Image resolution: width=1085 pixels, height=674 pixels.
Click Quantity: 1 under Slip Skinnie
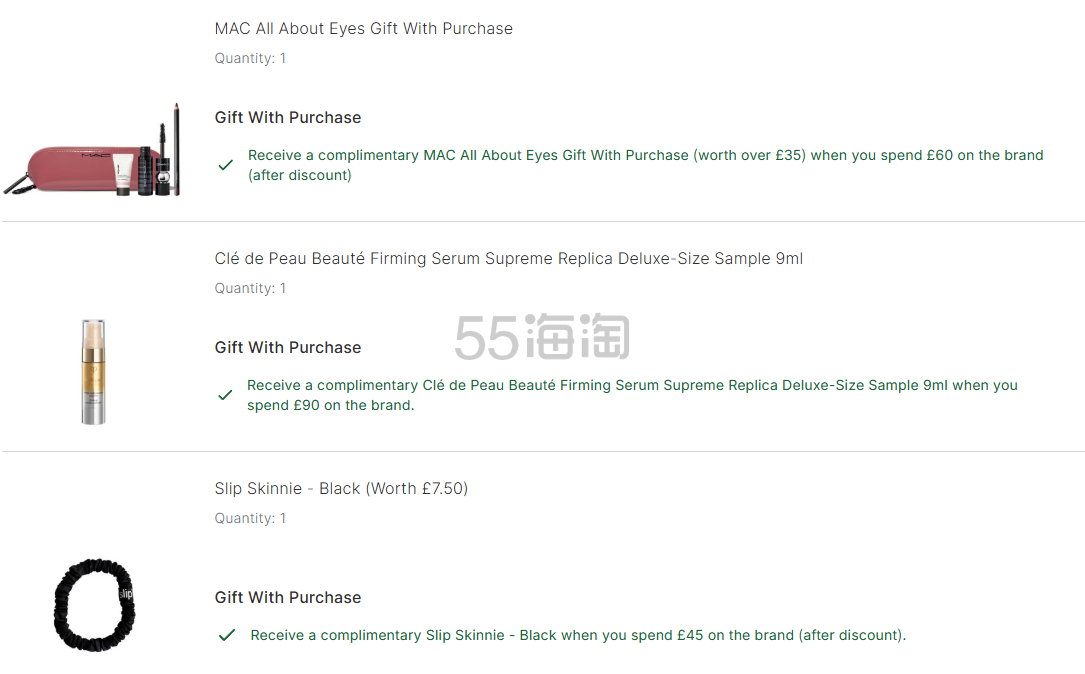tap(250, 519)
